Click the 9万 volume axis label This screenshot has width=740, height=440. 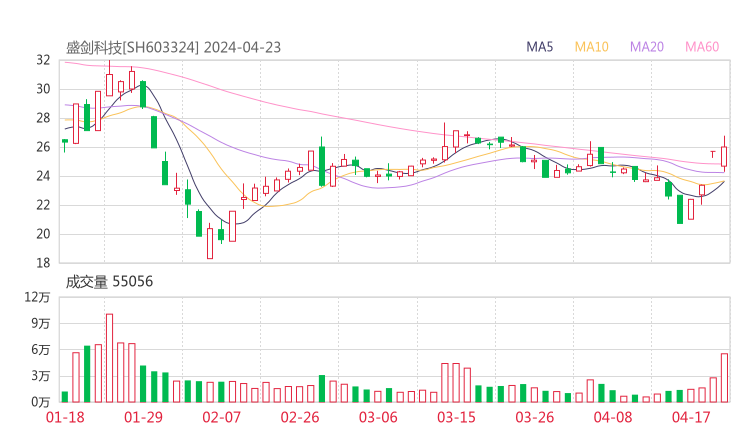(x=41, y=323)
